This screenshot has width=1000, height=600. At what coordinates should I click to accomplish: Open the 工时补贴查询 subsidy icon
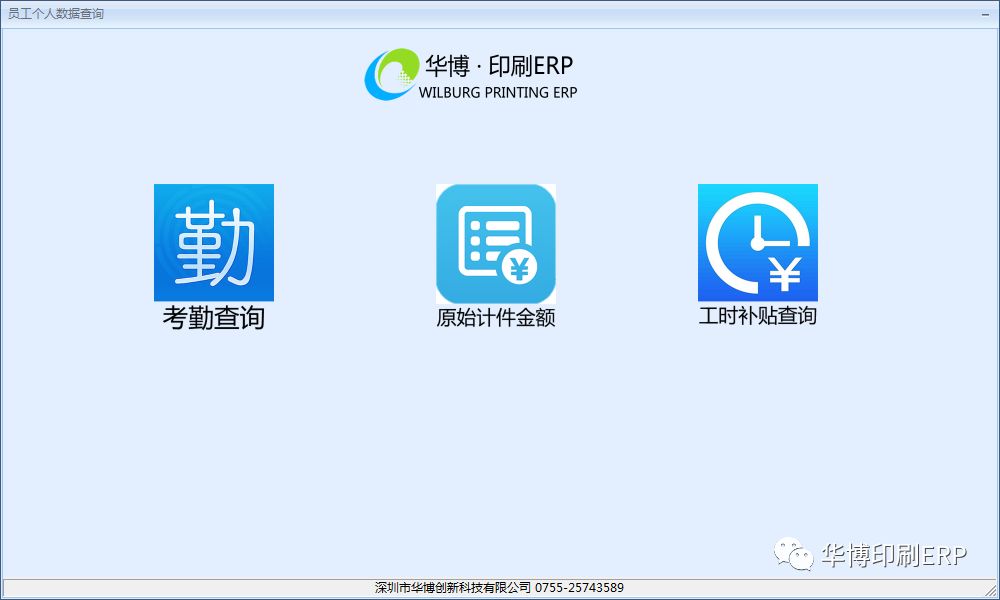click(x=758, y=242)
